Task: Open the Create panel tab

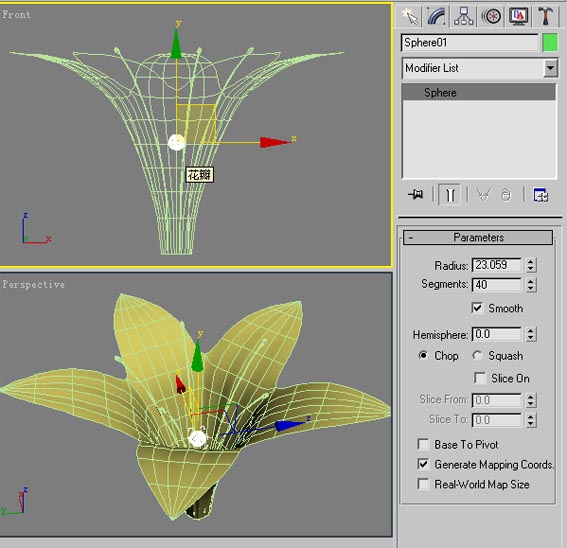Action: click(409, 16)
